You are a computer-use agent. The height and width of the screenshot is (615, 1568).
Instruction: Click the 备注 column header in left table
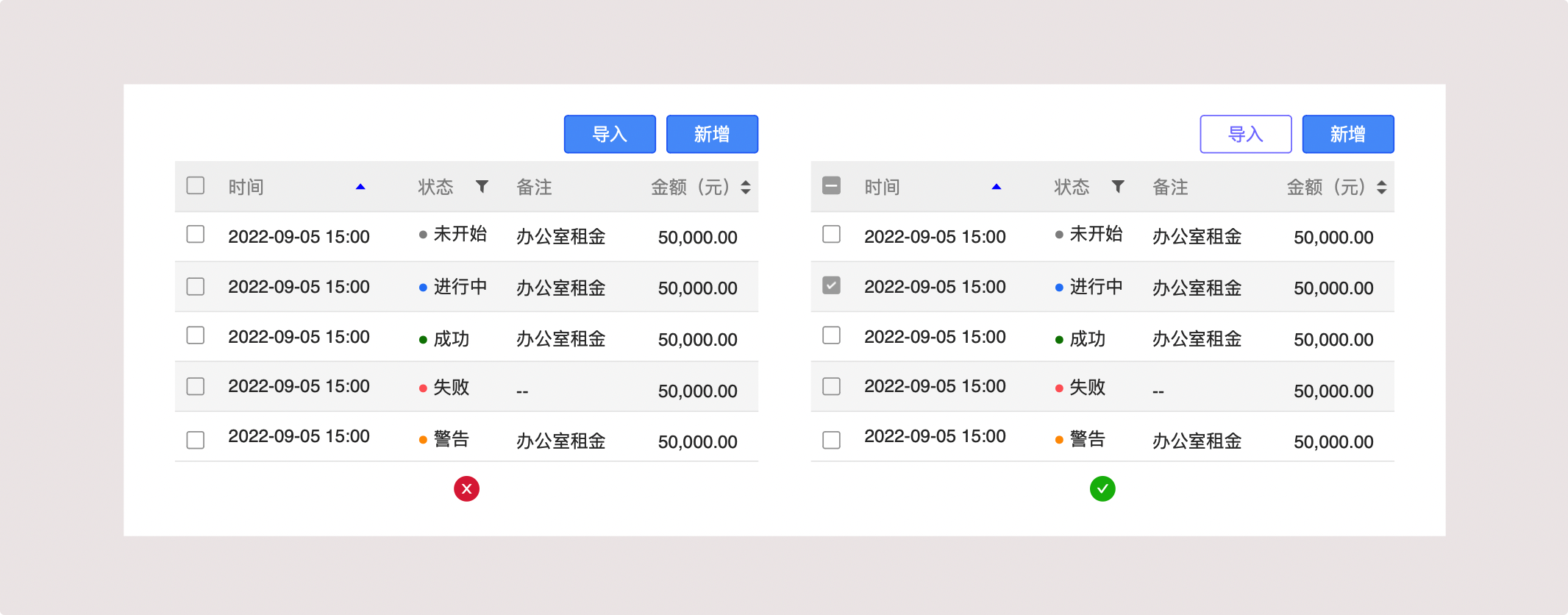click(534, 188)
